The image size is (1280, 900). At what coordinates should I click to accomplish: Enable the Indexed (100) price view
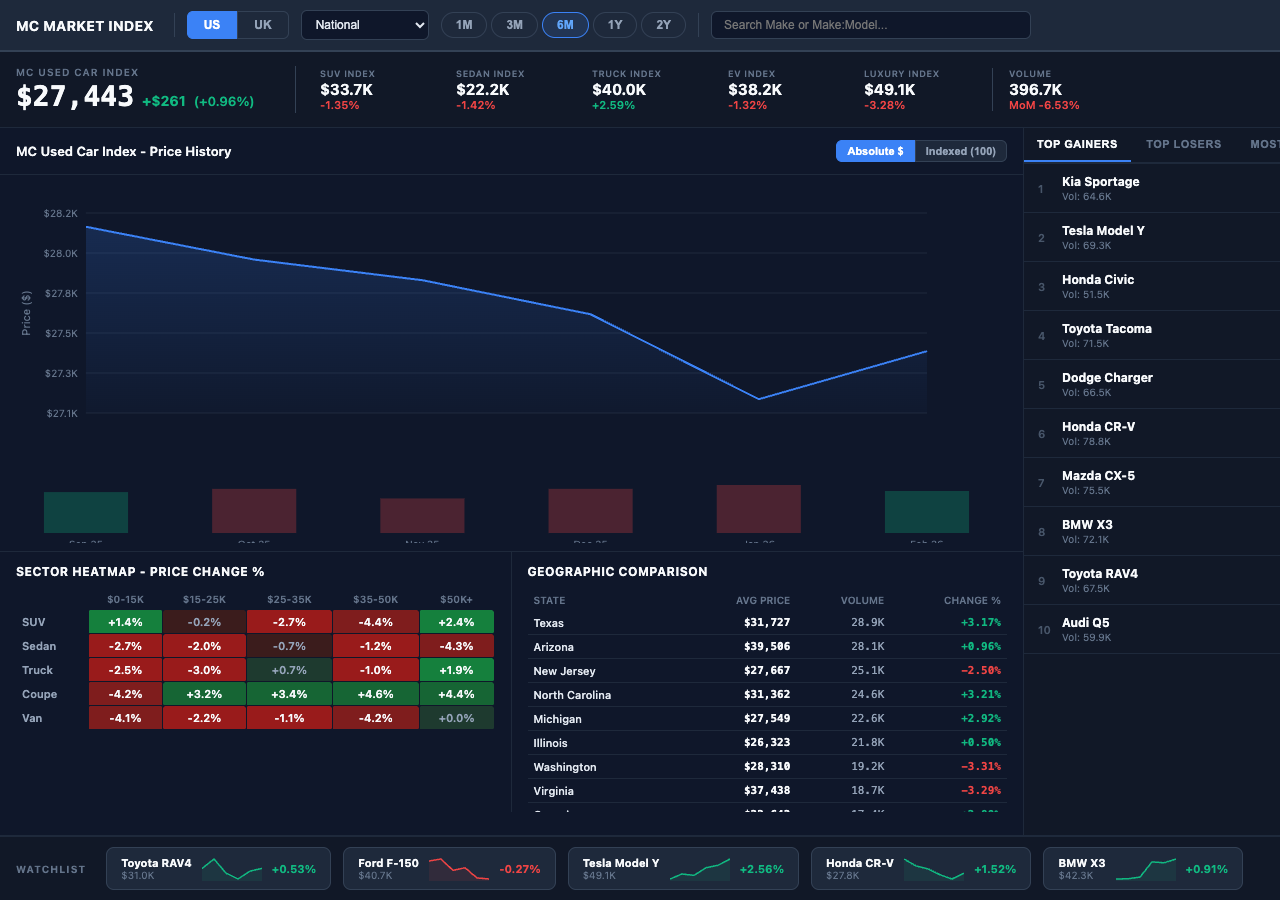(x=960, y=151)
